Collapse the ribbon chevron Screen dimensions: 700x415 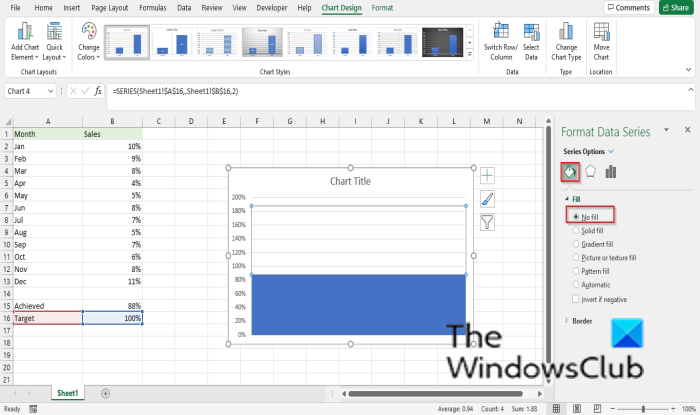click(x=688, y=70)
